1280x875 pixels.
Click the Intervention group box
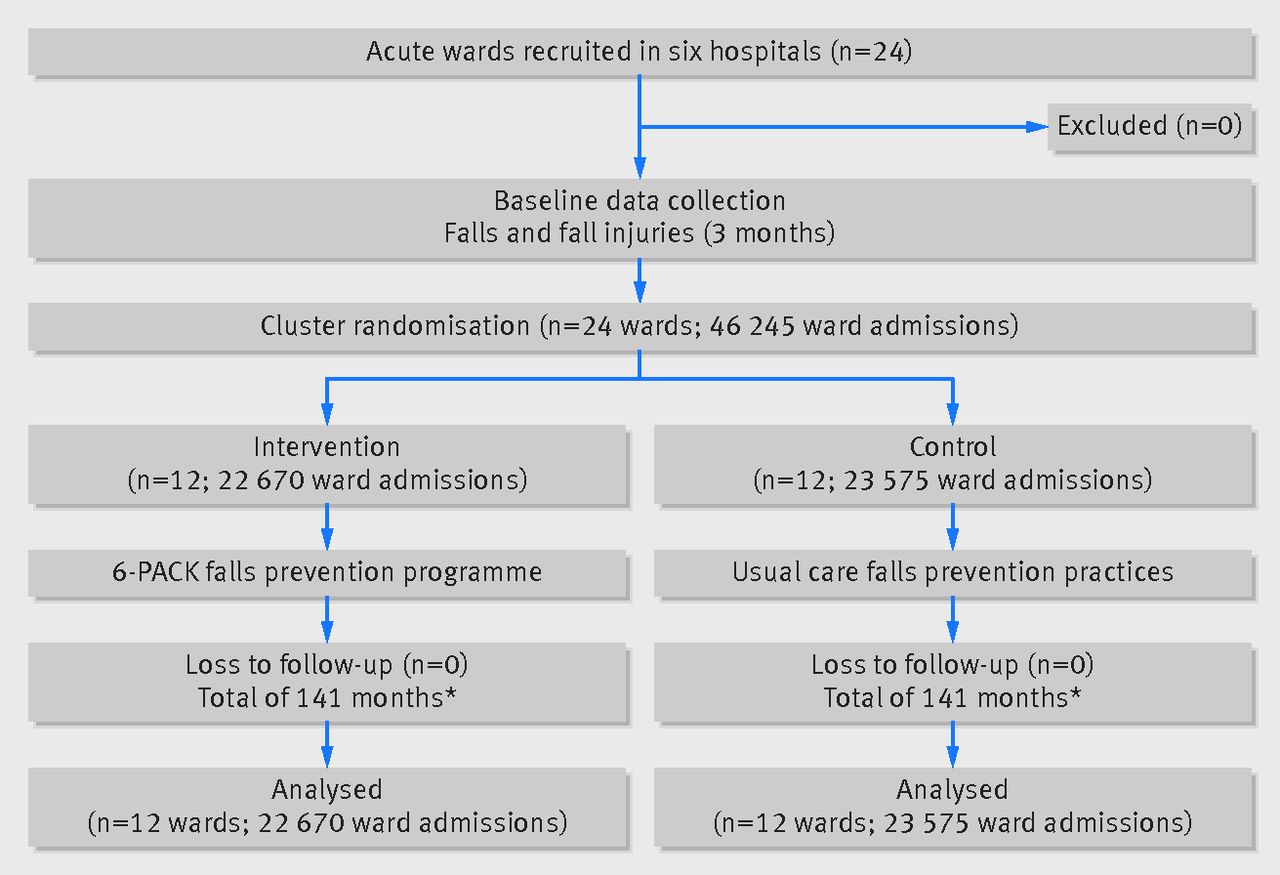click(326, 463)
